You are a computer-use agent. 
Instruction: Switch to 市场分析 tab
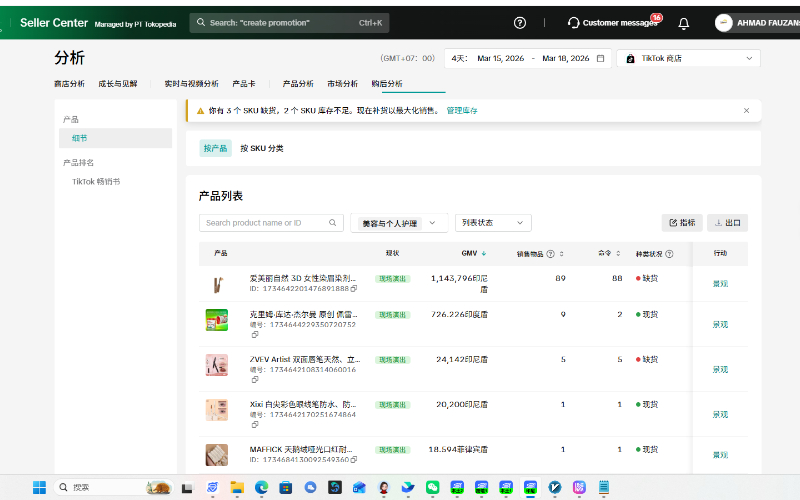[x=342, y=84]
